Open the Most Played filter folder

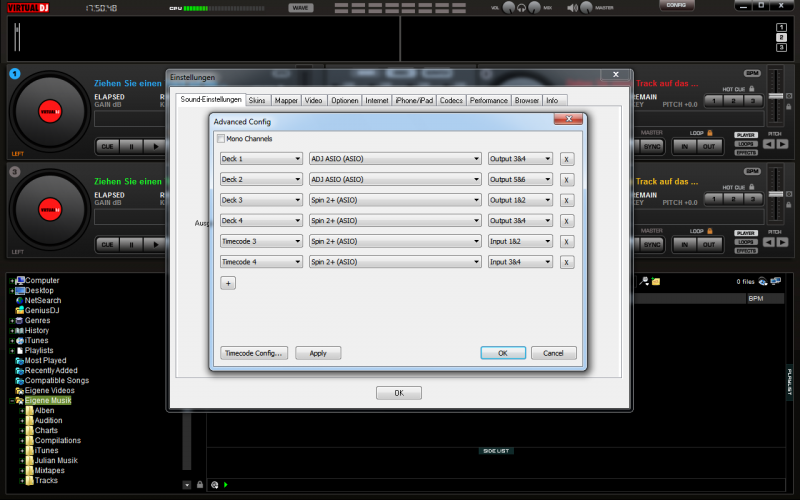pyautogui.click(x=45, y=360)
